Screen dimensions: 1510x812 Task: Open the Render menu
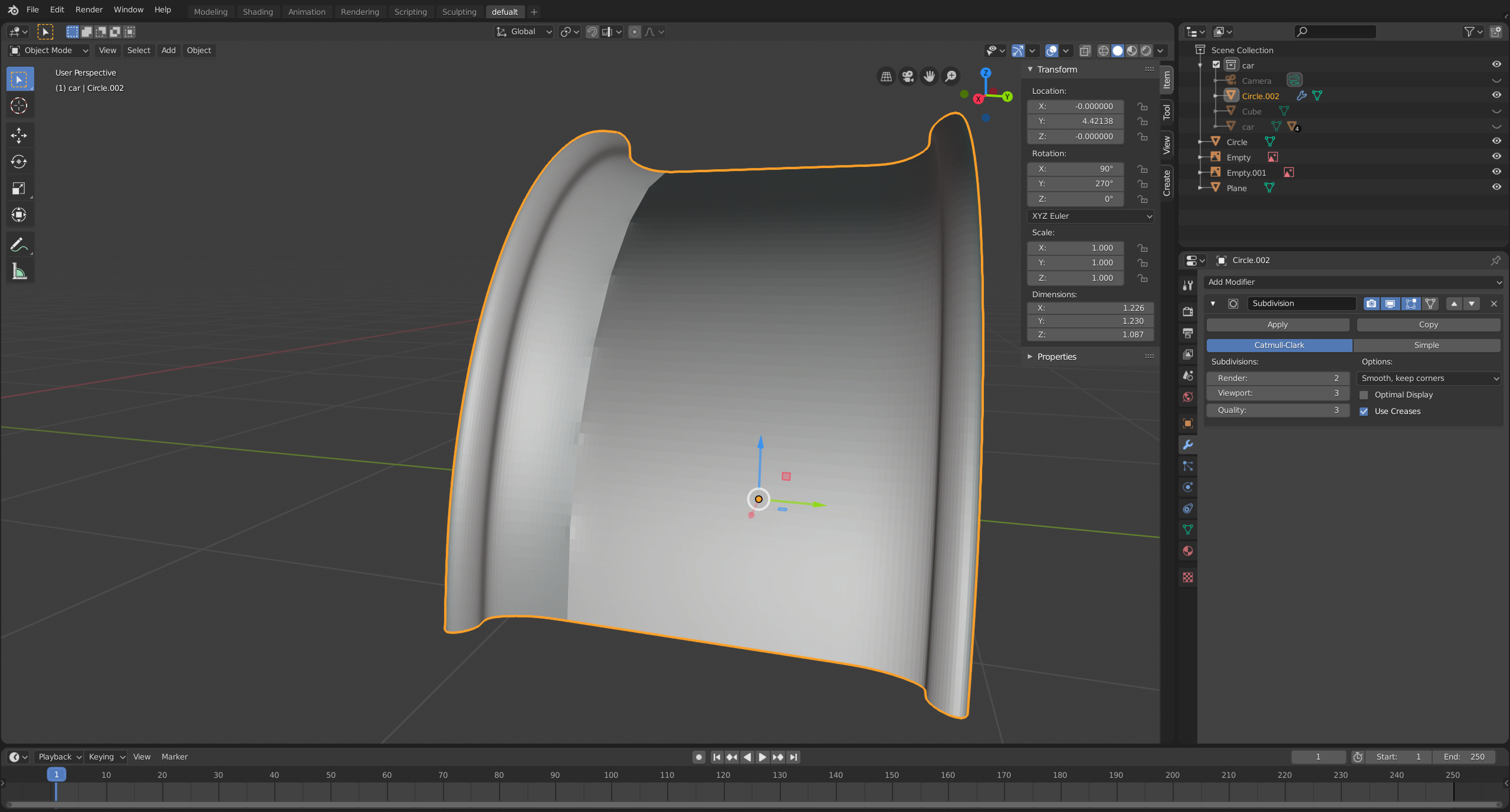click(x=88, y=10)
